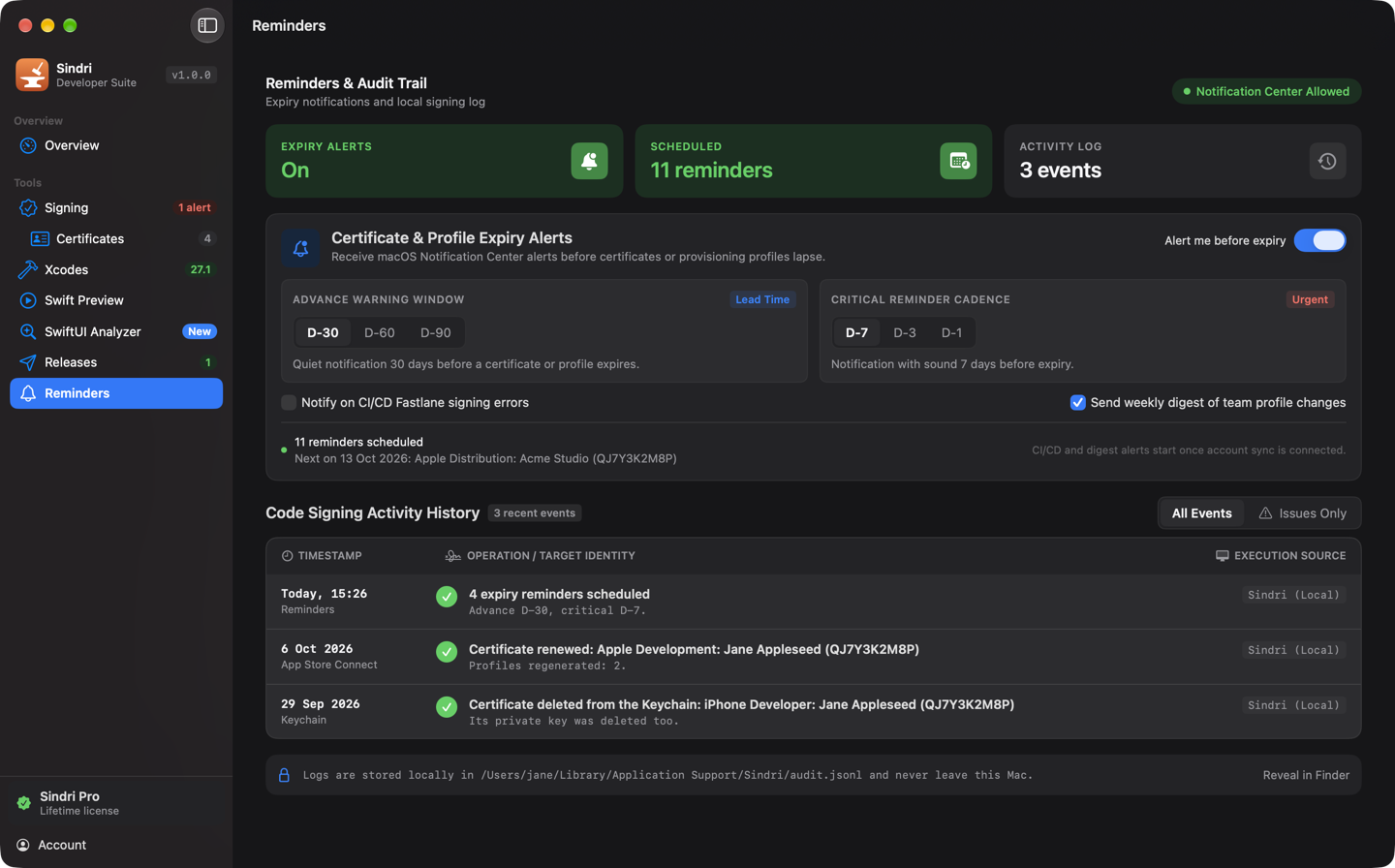Image resolution: width=1395 pixels, height=868 pixels.
Task: Uncheck Send weekly digest of team profile changes
Action: tap(1077, 402)
